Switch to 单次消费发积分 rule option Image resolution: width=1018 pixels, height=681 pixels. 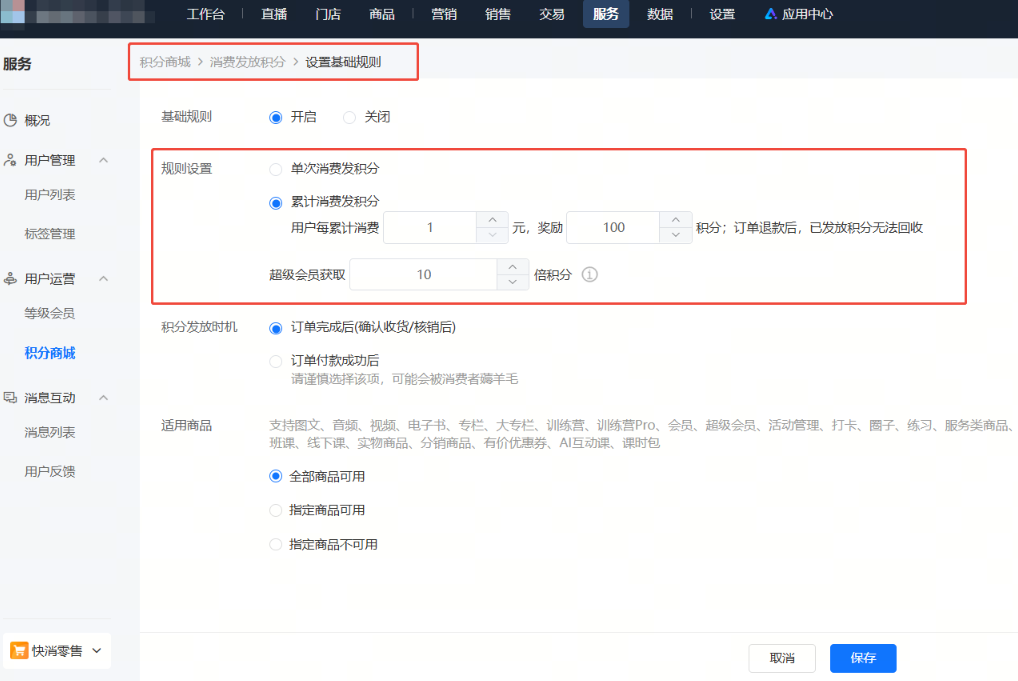(x=276, y=168)
